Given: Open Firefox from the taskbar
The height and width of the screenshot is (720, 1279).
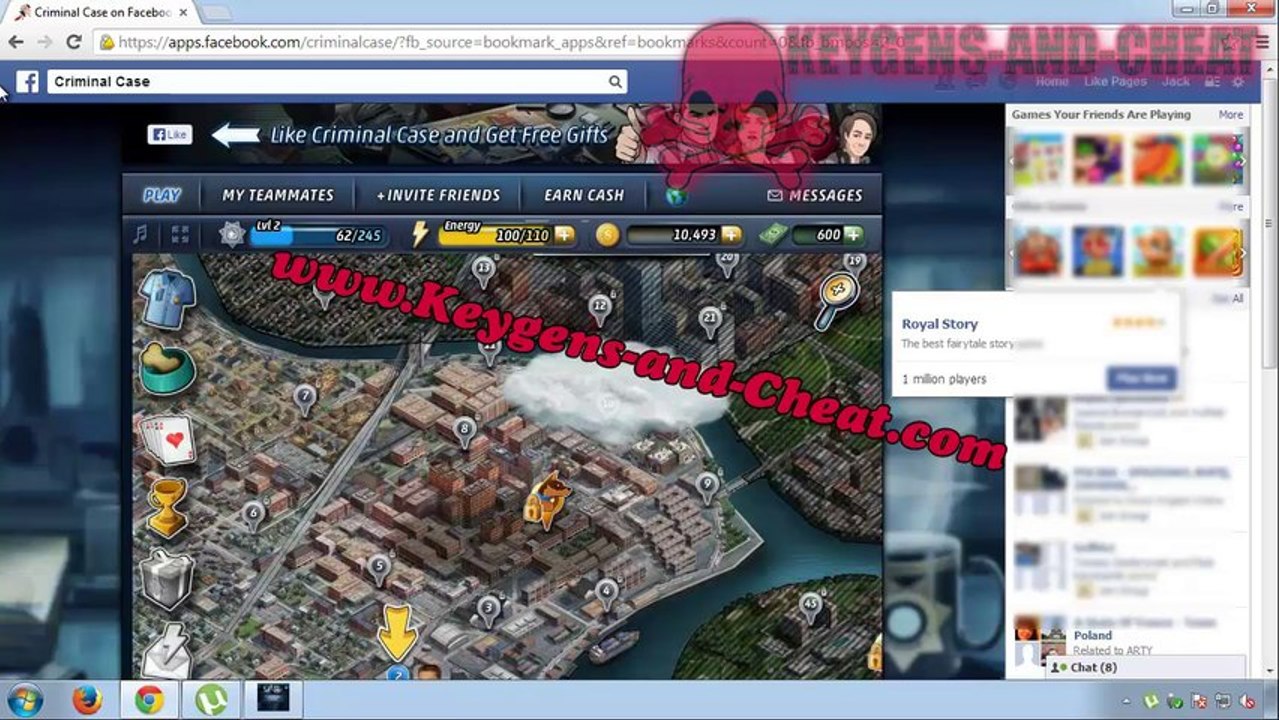Looking at the screenshot, I should pos(88,699).
